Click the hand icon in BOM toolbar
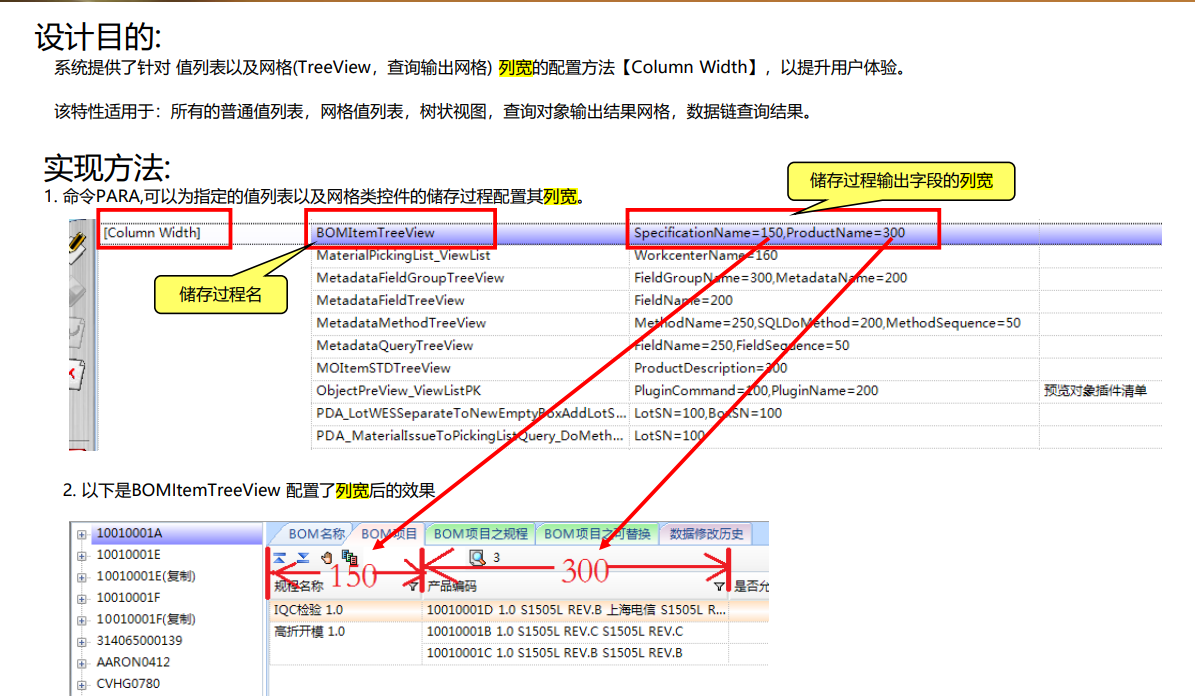The width and height of the screenshot is (1195, 696). point(326,558)
